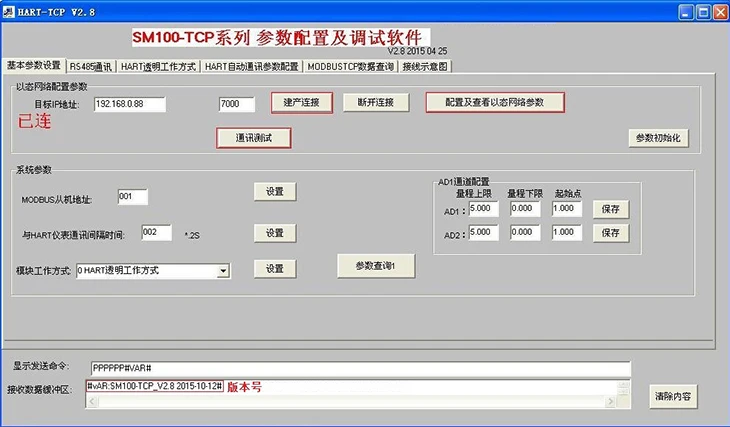
Task: Click the HART-TCP app icon in title bar
Action: coord(8,12)
